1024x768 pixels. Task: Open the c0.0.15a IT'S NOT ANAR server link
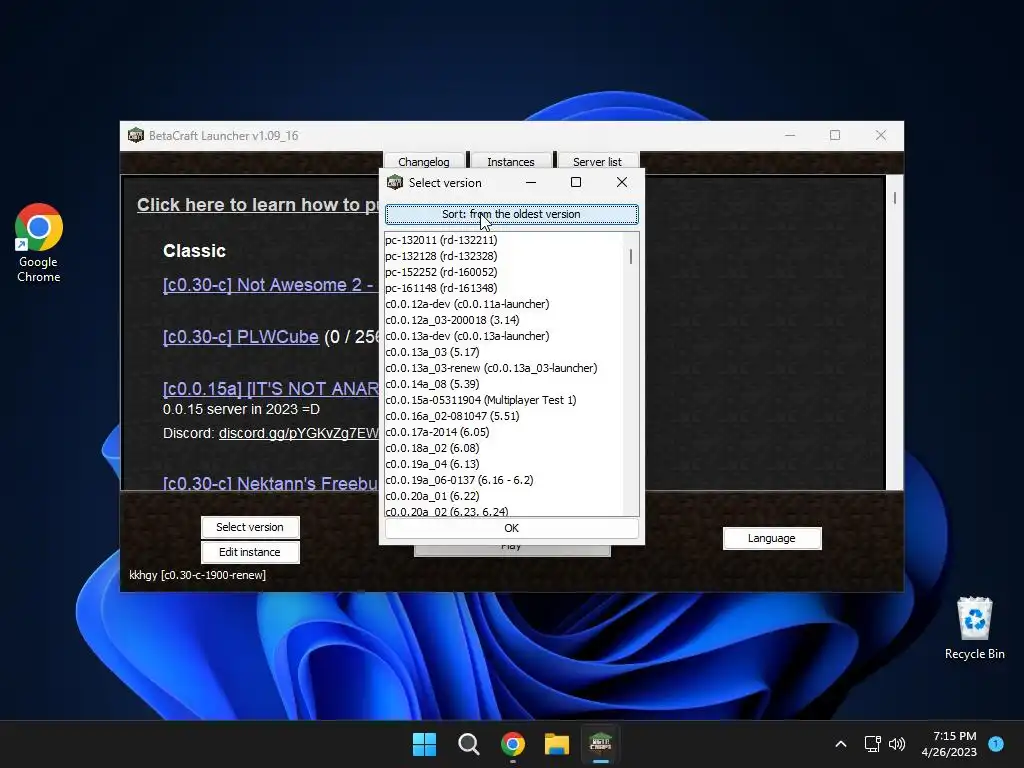pos(270,389)
